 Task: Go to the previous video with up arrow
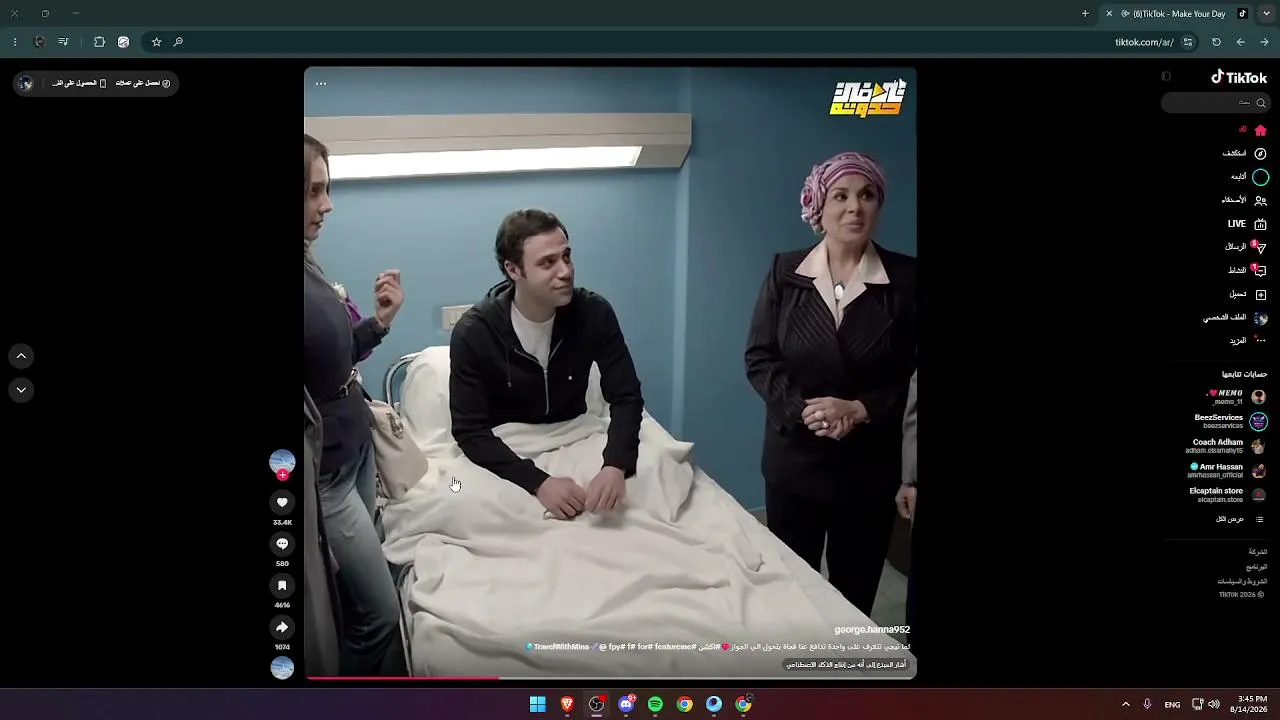click(x=21, y=356)
